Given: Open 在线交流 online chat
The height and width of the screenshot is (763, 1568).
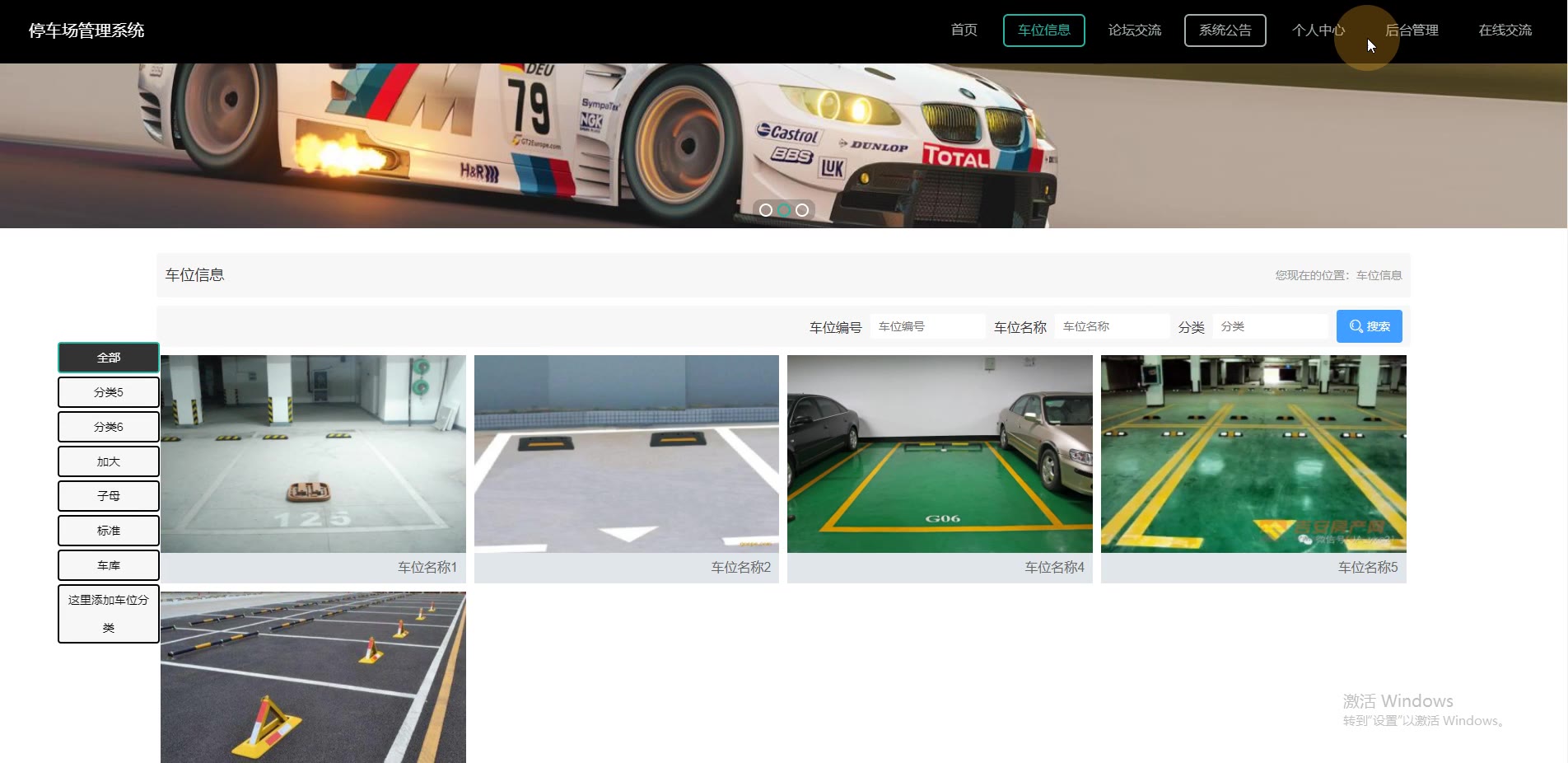Looking at the screenshot, I should 1505,30.
